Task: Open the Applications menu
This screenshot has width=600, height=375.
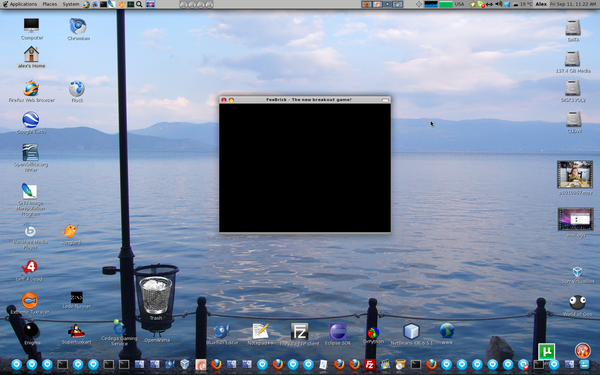Action: click(x=20, y=4)
